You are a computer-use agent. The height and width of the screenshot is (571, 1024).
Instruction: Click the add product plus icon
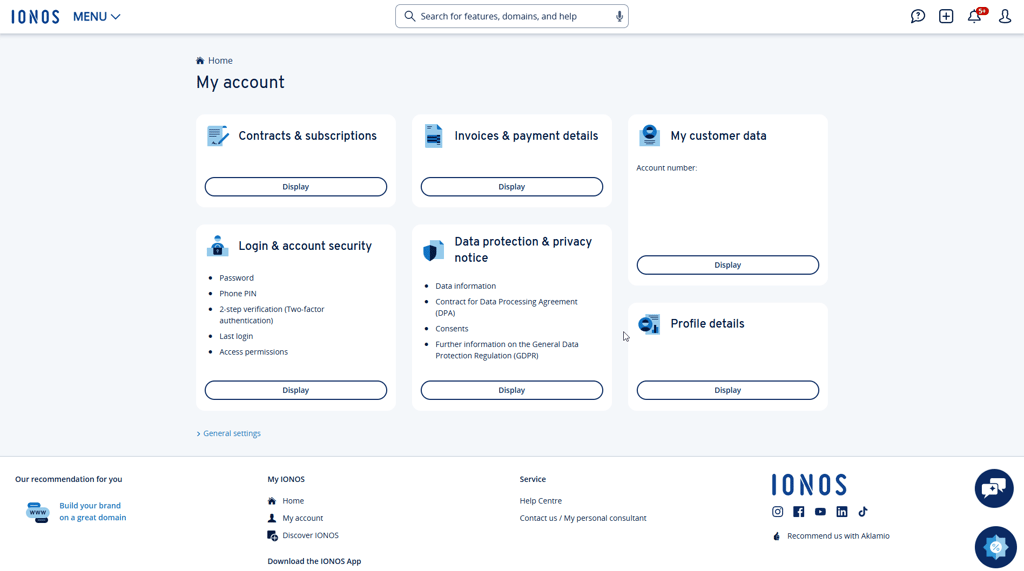pyautogui.click(x=946, y=16)
